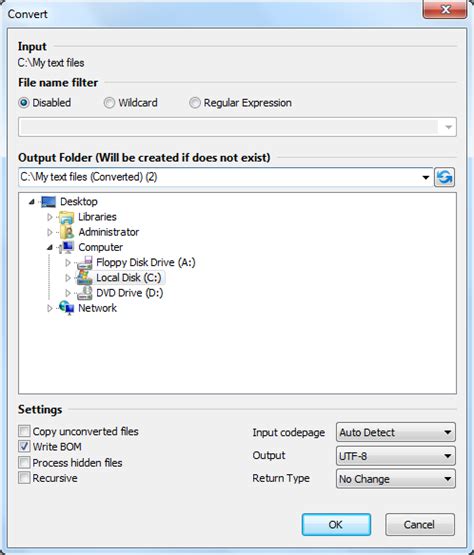Open the Output encoding UTF-8 dropdown

coord(396,456)
